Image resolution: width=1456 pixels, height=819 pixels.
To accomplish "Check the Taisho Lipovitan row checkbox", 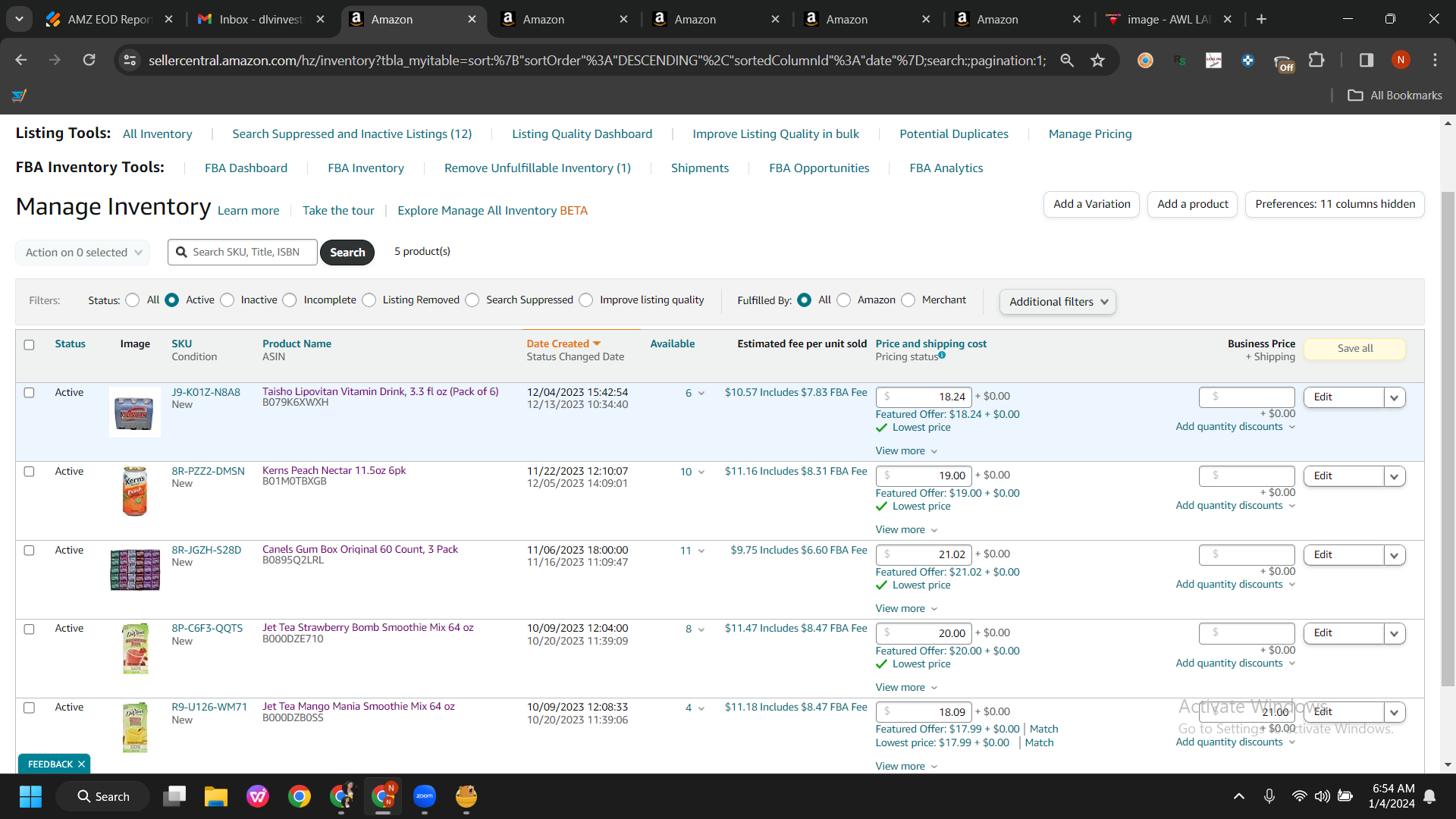I will 29,393.
